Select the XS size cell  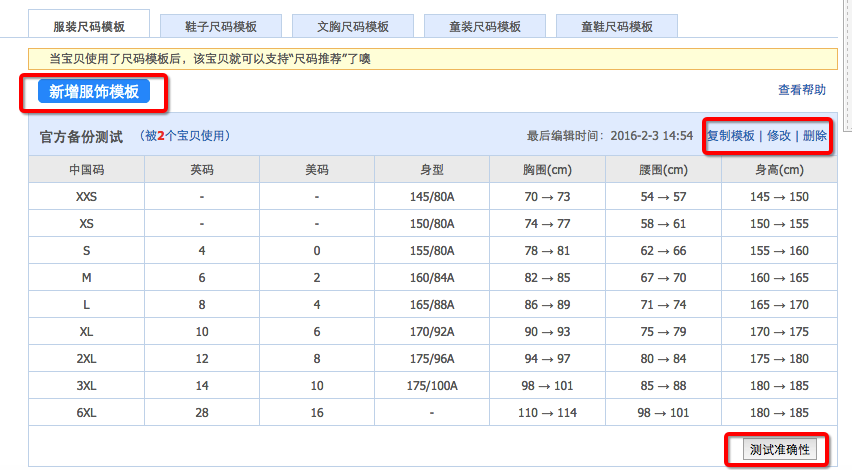[86, 223]
